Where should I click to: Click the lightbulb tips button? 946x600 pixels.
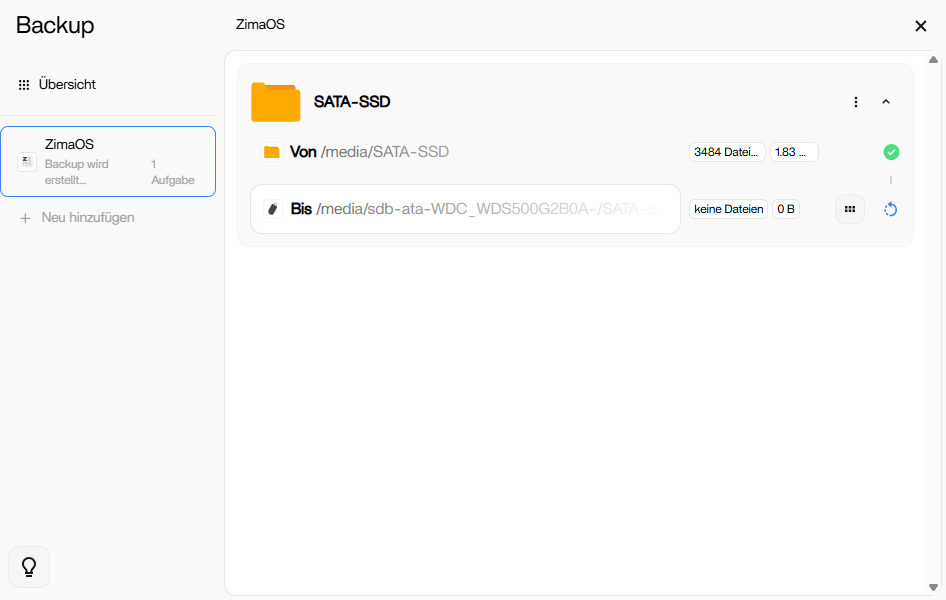pos(29,567)
